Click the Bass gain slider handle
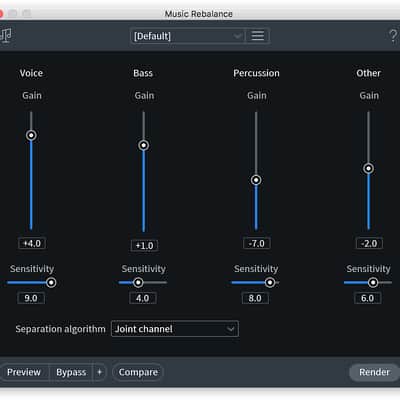 144,145
